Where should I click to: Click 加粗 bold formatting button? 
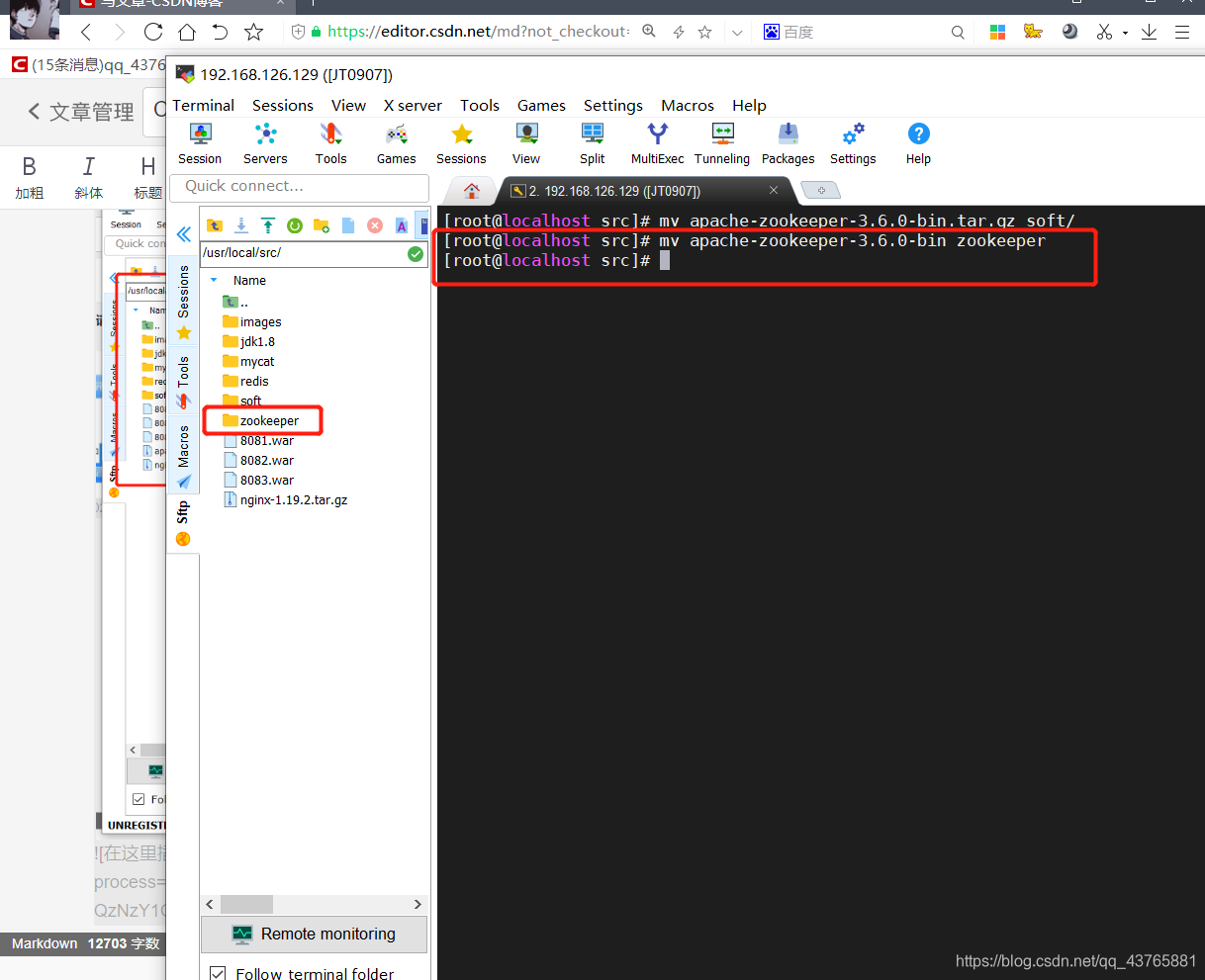(x=30, y=178)
